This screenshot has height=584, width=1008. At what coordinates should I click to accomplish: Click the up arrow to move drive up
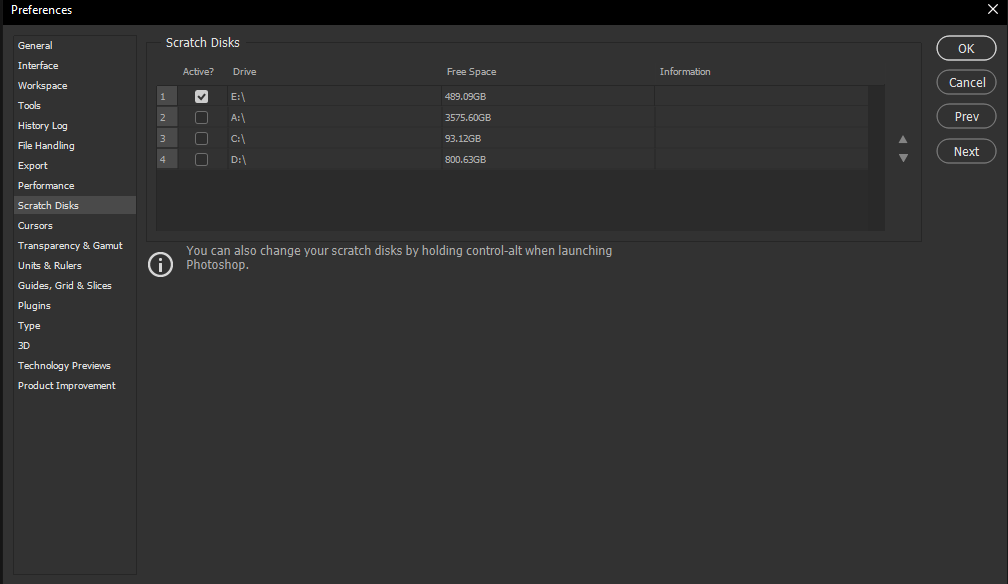903,140
